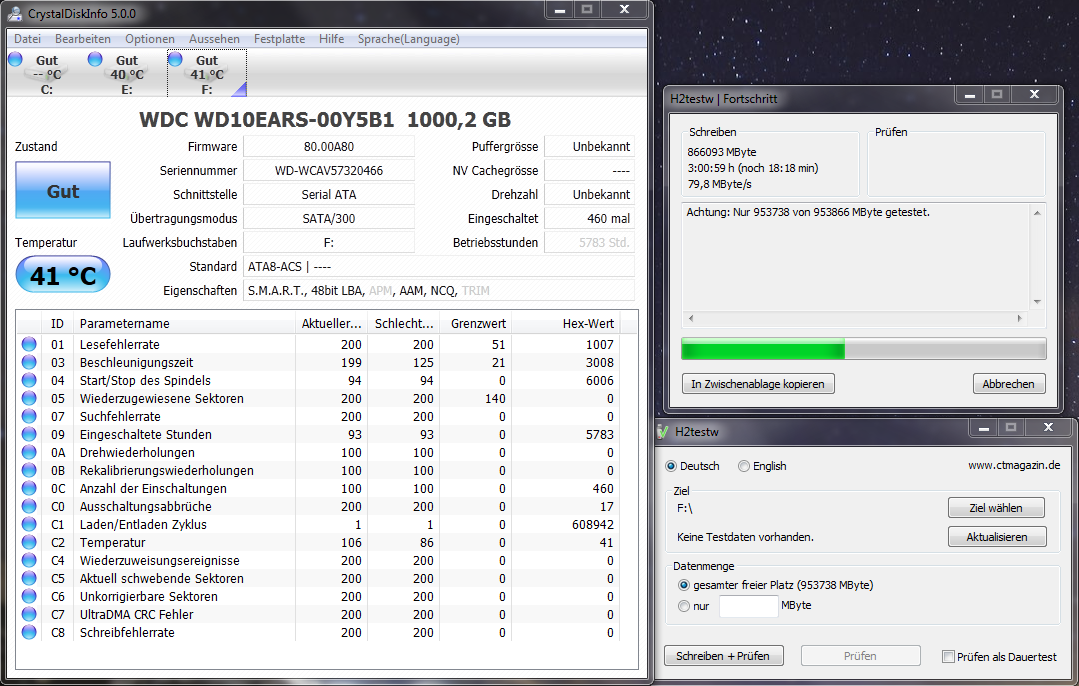This screenshot has width=1079, height=686.
Task: Click the 41 °C temperature indicator
Action: (63, 275)
